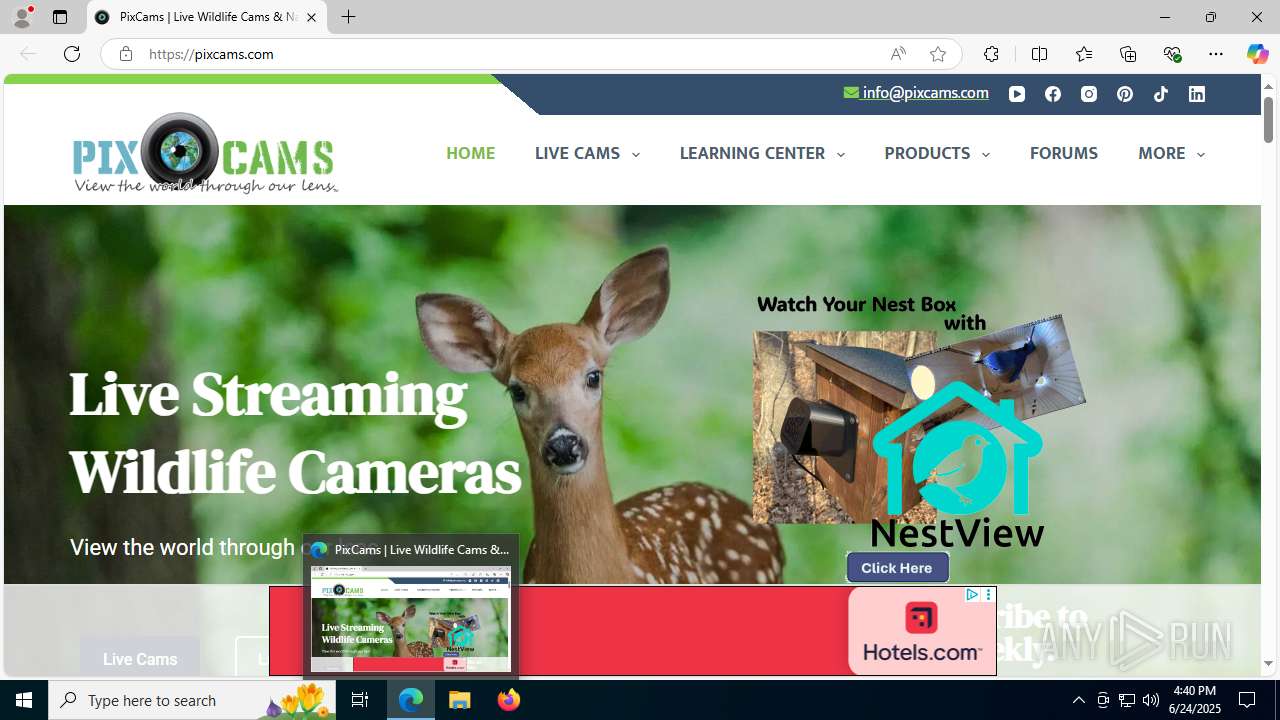1280x720 pixels.
Task: Open Collections icon
Action: coord(1128,54)
